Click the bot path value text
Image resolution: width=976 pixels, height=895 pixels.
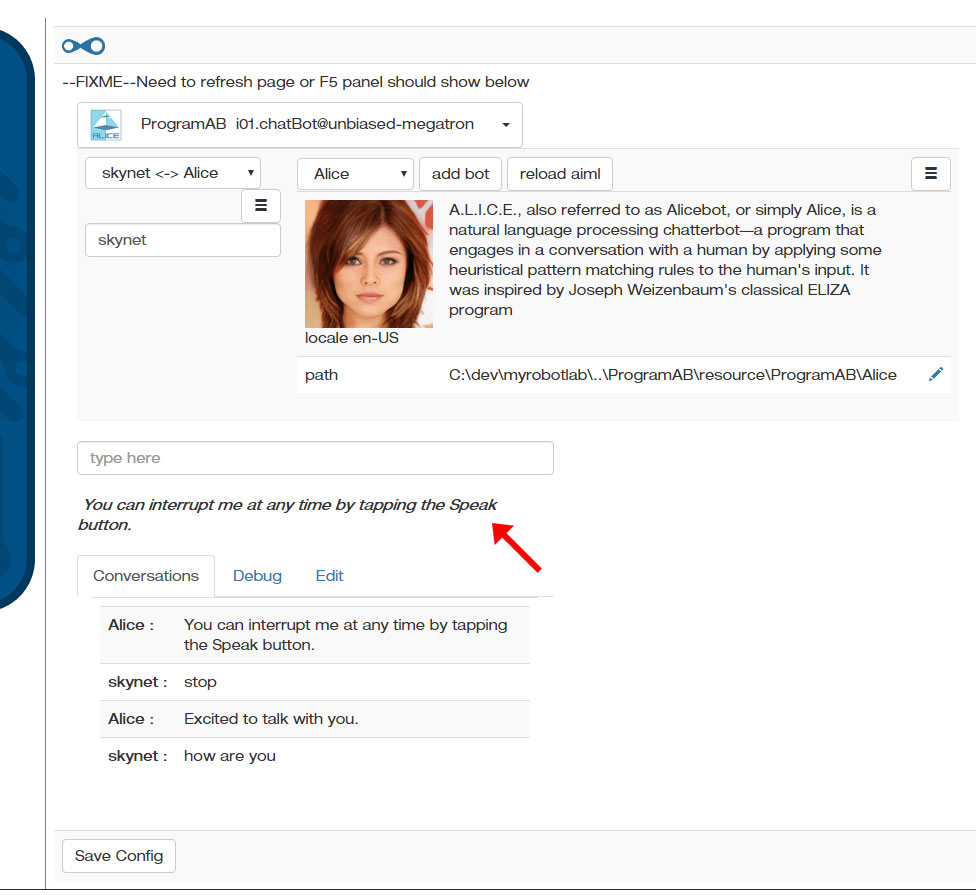click(x=672, y=375)
